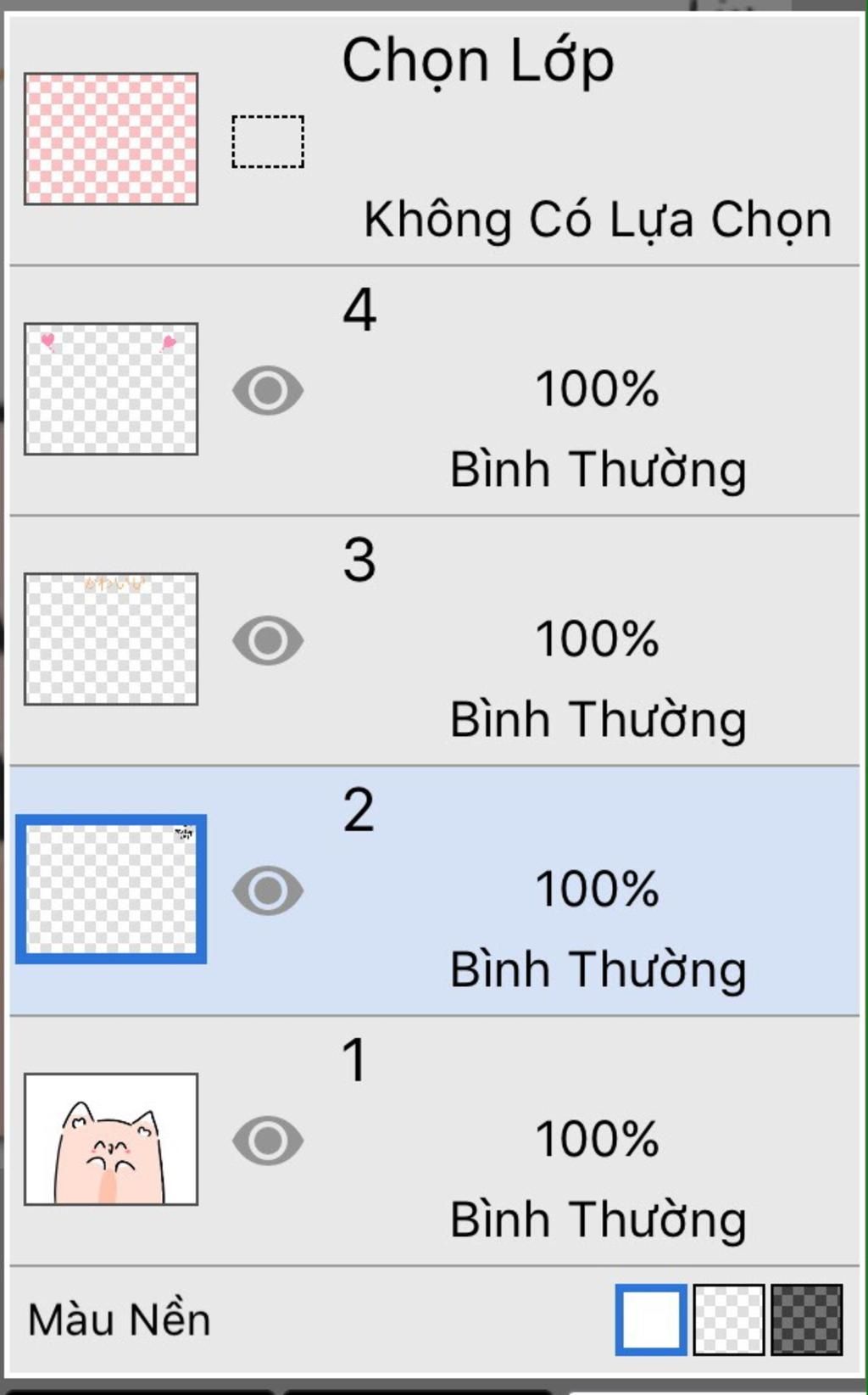Hide layer 1 with cat drawing

pyautogui.click(x=268, y=1141)
